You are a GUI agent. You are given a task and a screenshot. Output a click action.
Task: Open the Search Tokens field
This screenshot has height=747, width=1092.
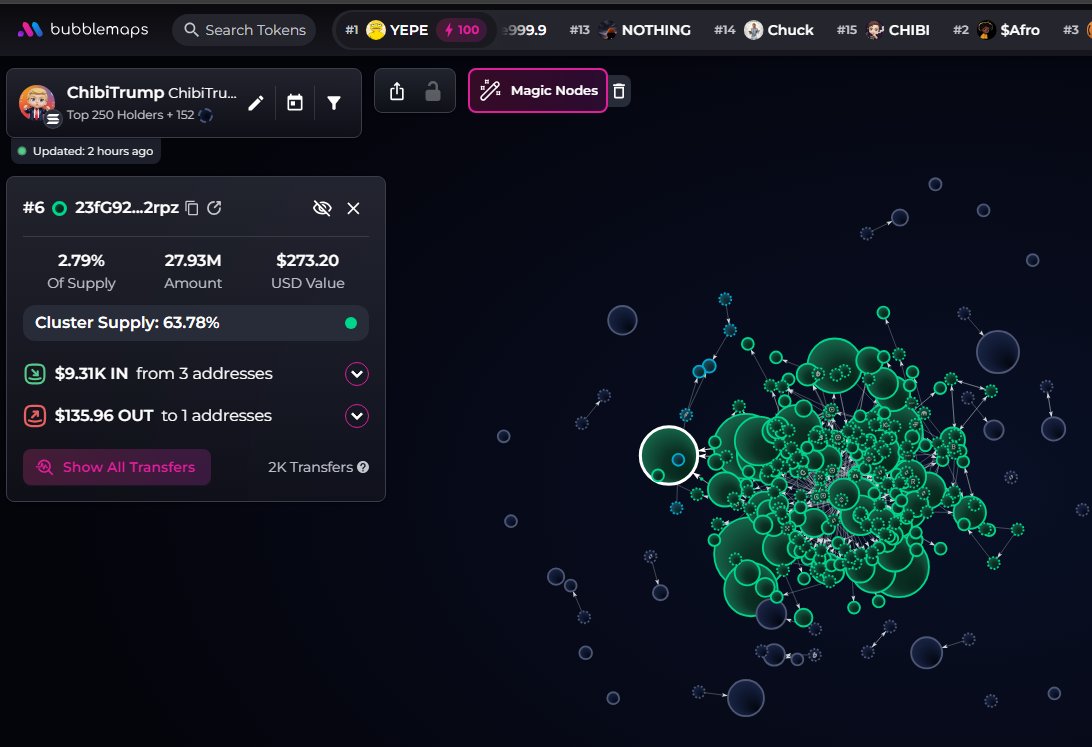(244, 30)
